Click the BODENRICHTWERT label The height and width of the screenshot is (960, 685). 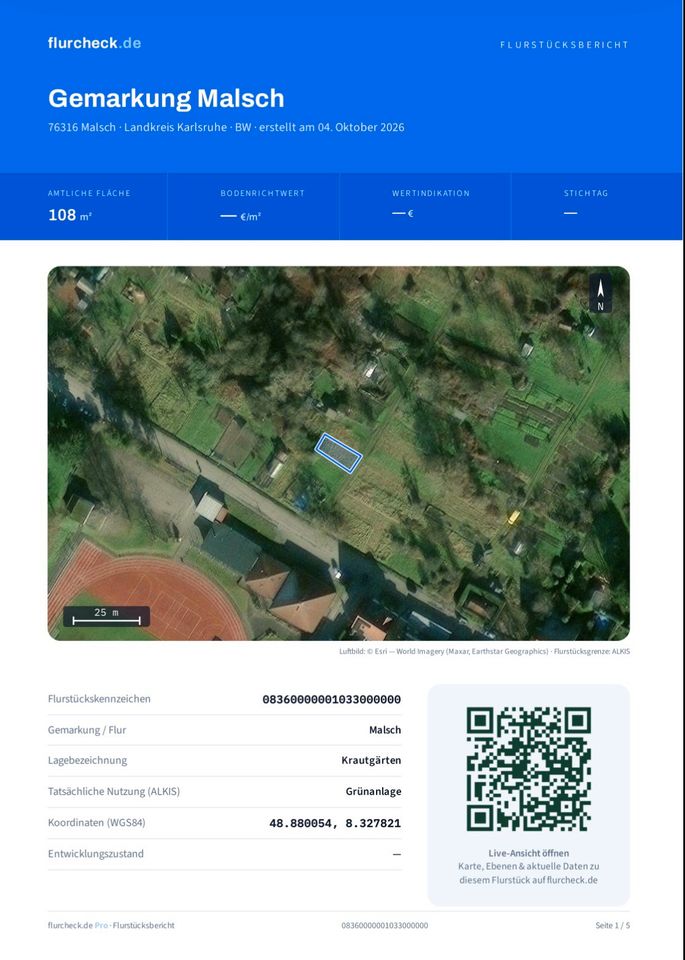tap(263, 193)
